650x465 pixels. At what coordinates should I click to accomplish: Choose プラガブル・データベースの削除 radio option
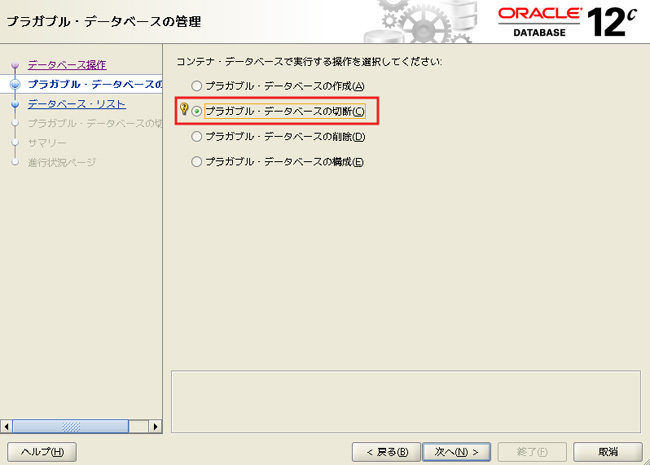(197, 136)
